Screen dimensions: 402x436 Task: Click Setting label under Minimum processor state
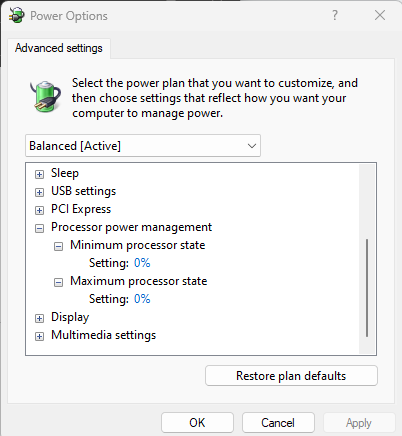point(109,263)
